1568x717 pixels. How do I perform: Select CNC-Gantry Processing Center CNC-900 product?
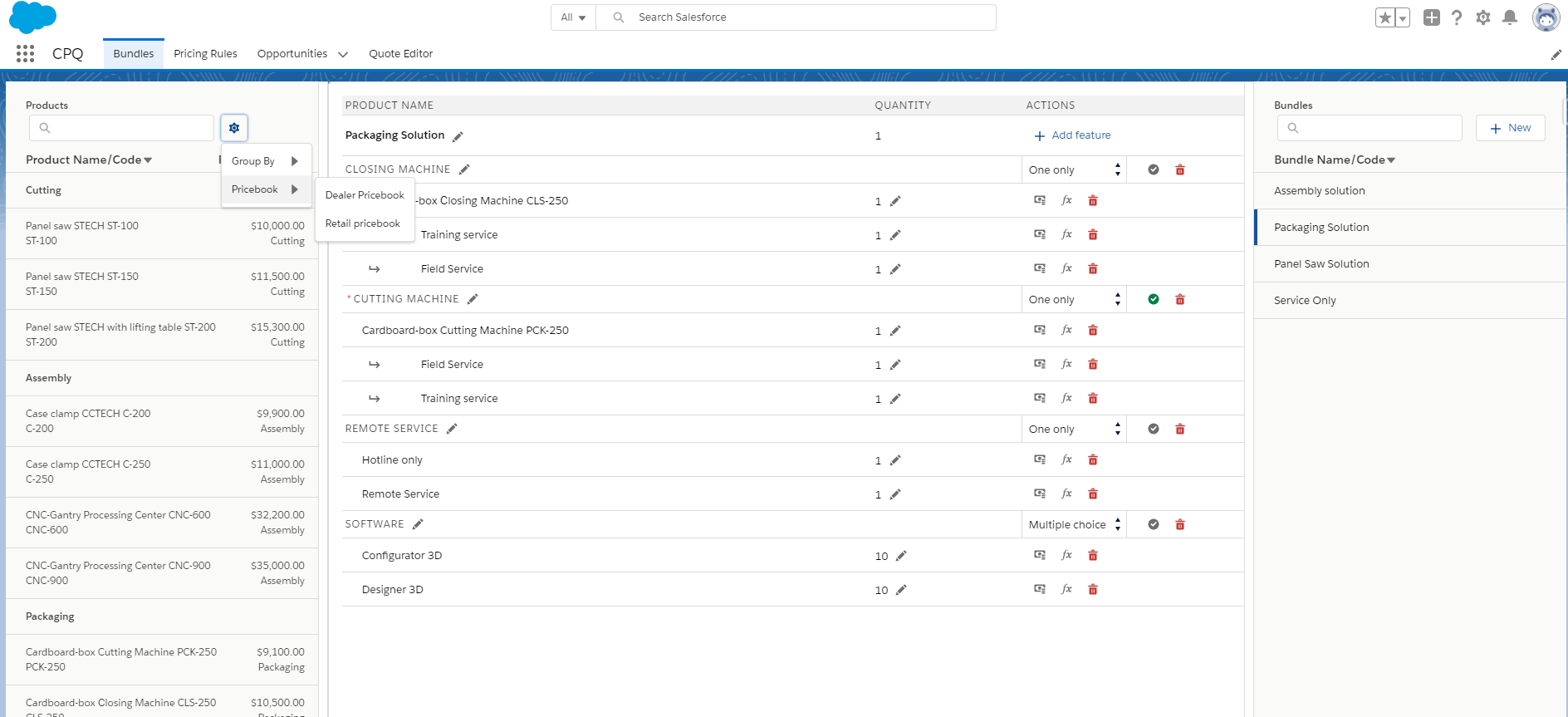(162, 573)
